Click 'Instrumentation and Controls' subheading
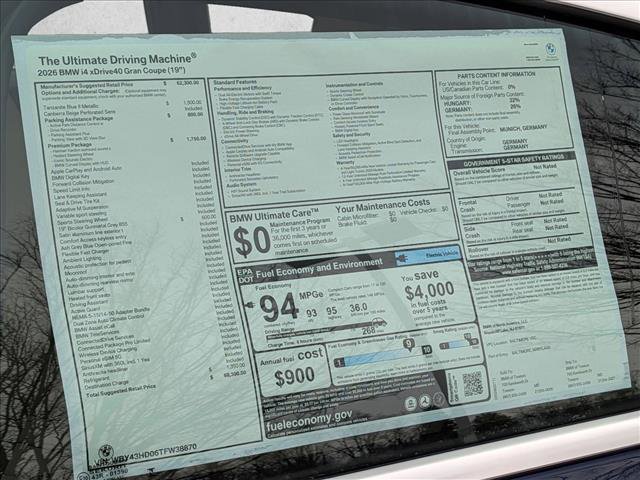 point(354,84)
